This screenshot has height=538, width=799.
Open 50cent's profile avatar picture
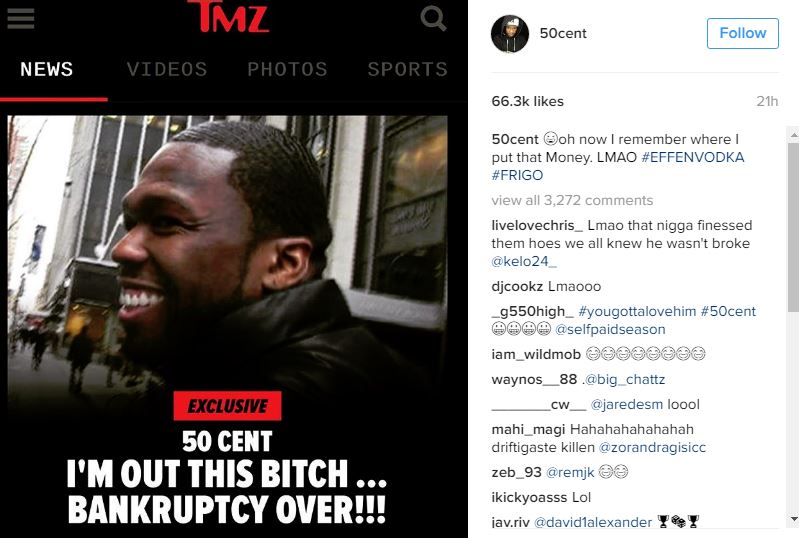[510, 34]
